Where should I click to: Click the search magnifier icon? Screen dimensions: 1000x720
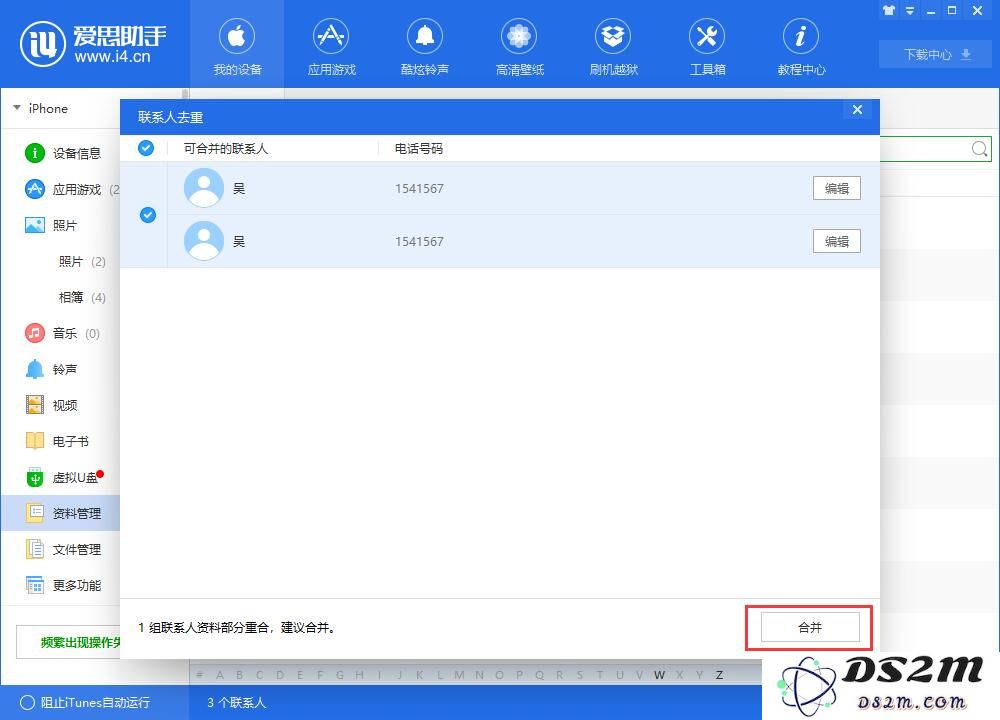(x=980, y=149)
